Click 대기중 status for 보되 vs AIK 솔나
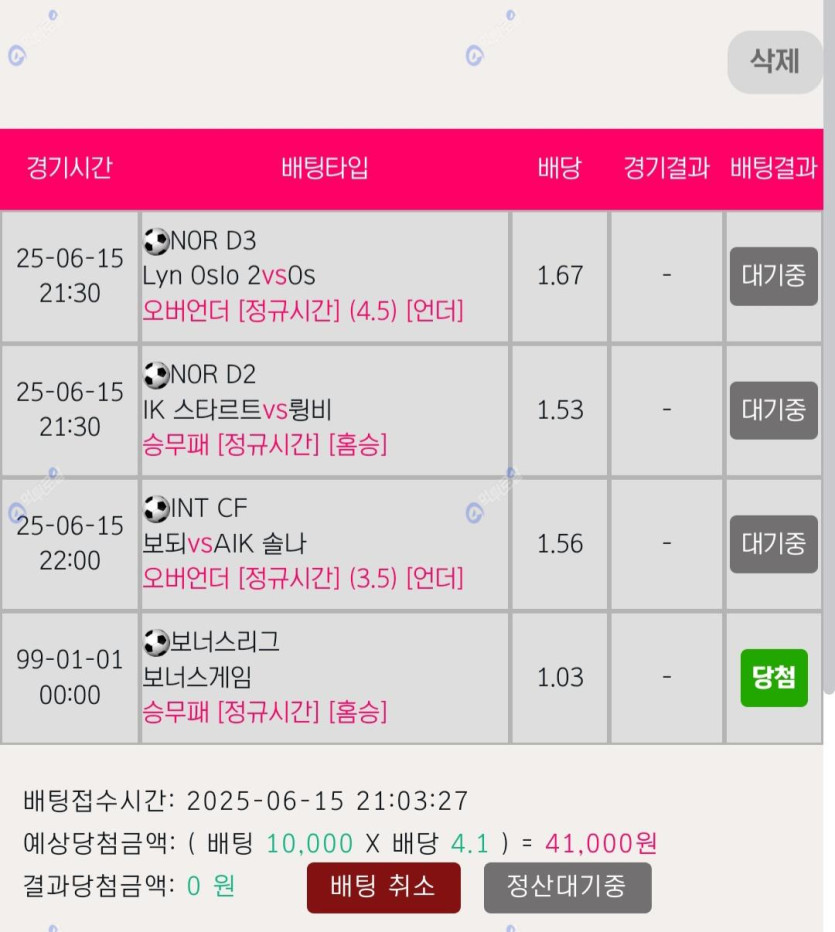This screenshot has height=932, width=835. pos(773,544)
